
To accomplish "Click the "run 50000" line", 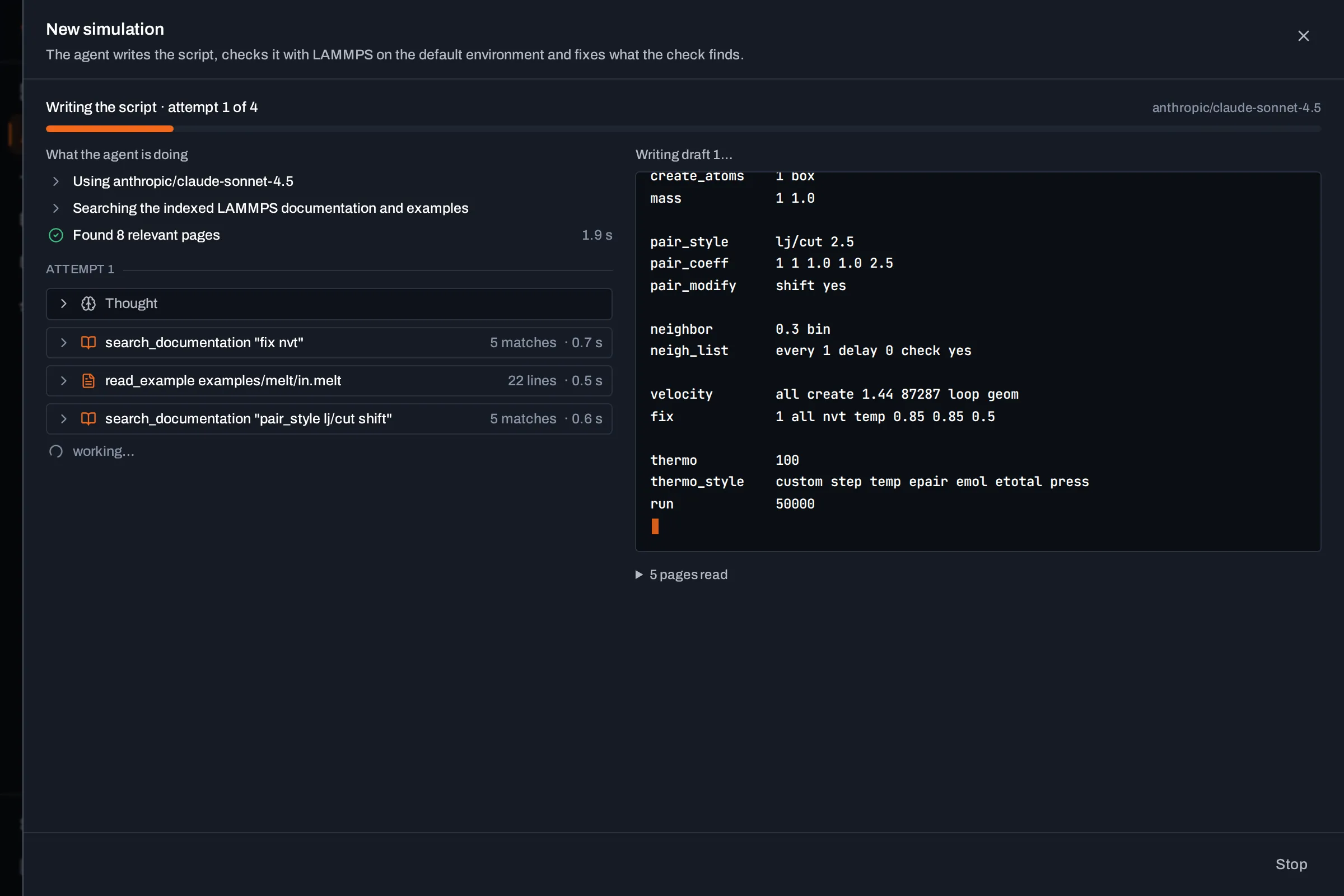I will 732,504.
